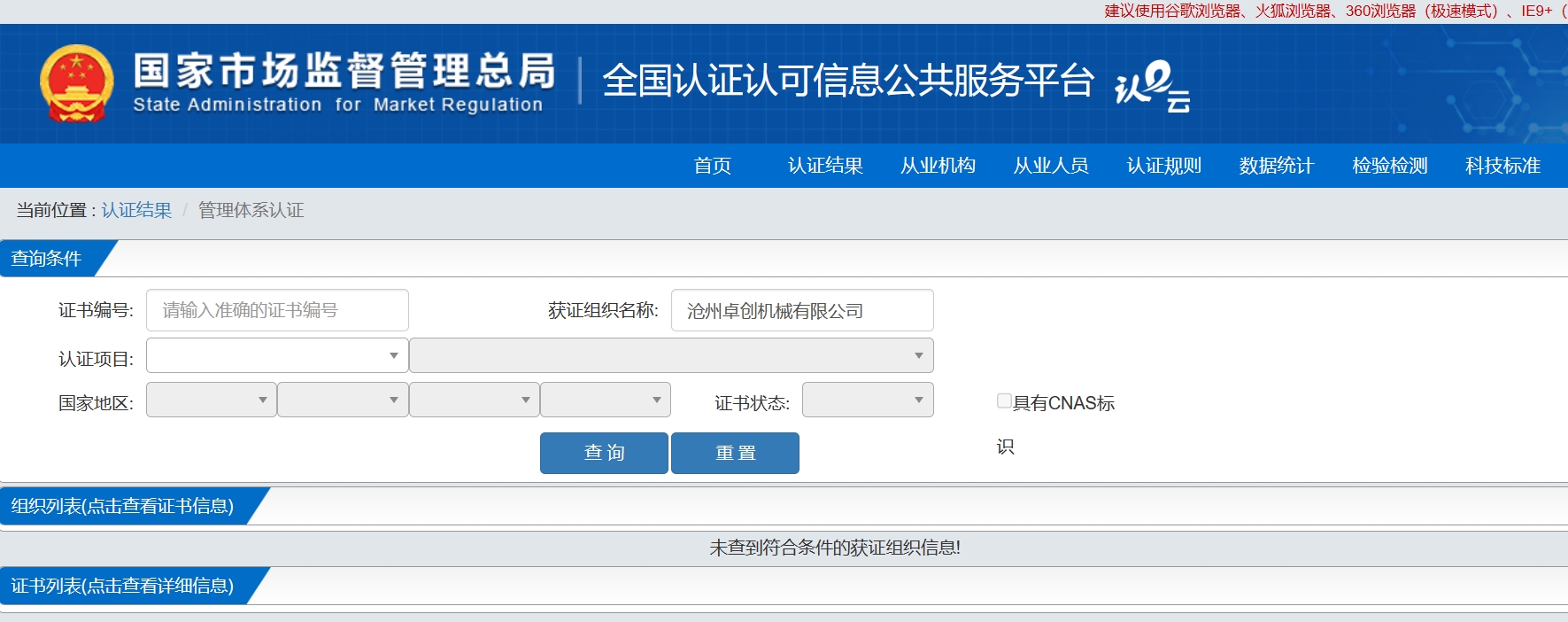Click the 认e云 logo
1568x622 pixels.
click(x=1152, y=86)
